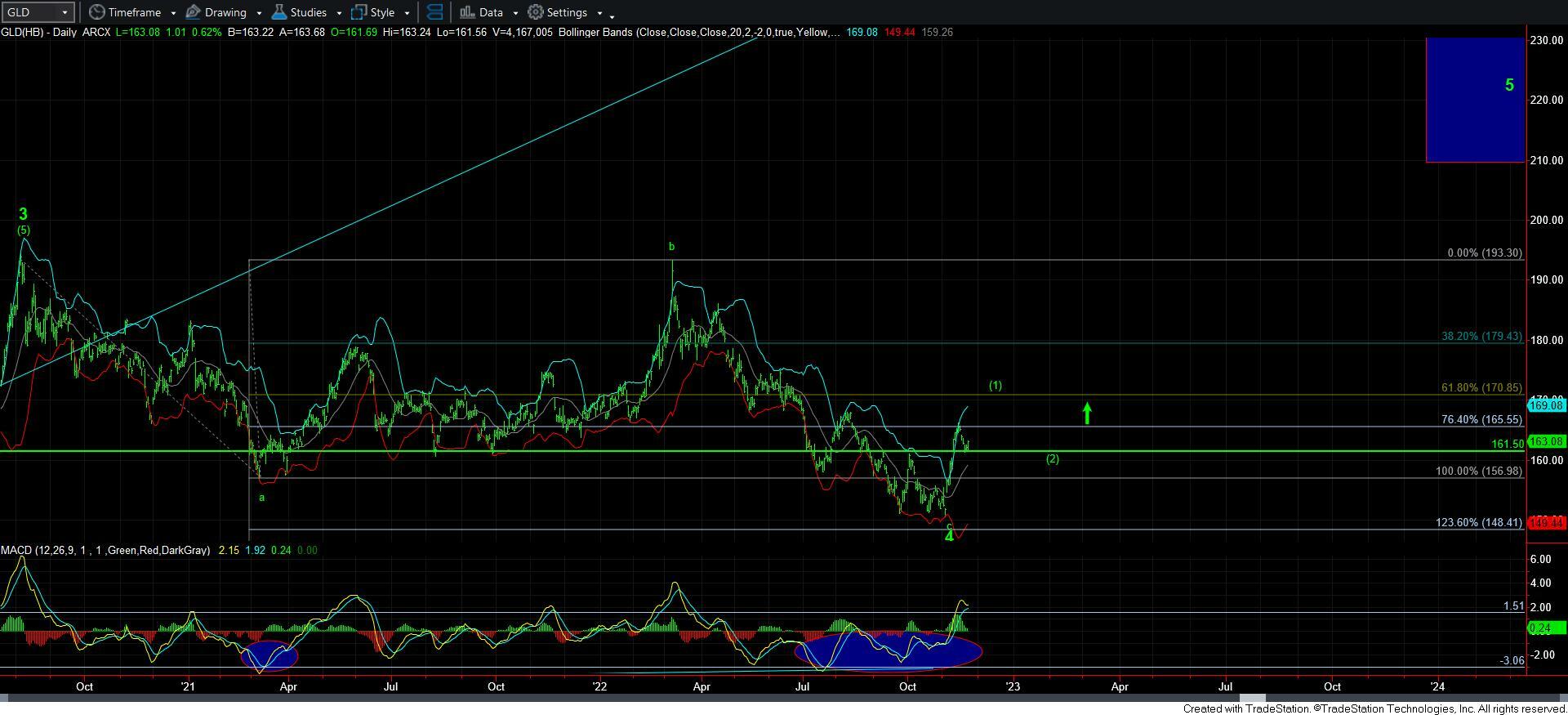Open the toolbar overflow arrow
This screenshot has width=1568, height=715.
612,16
